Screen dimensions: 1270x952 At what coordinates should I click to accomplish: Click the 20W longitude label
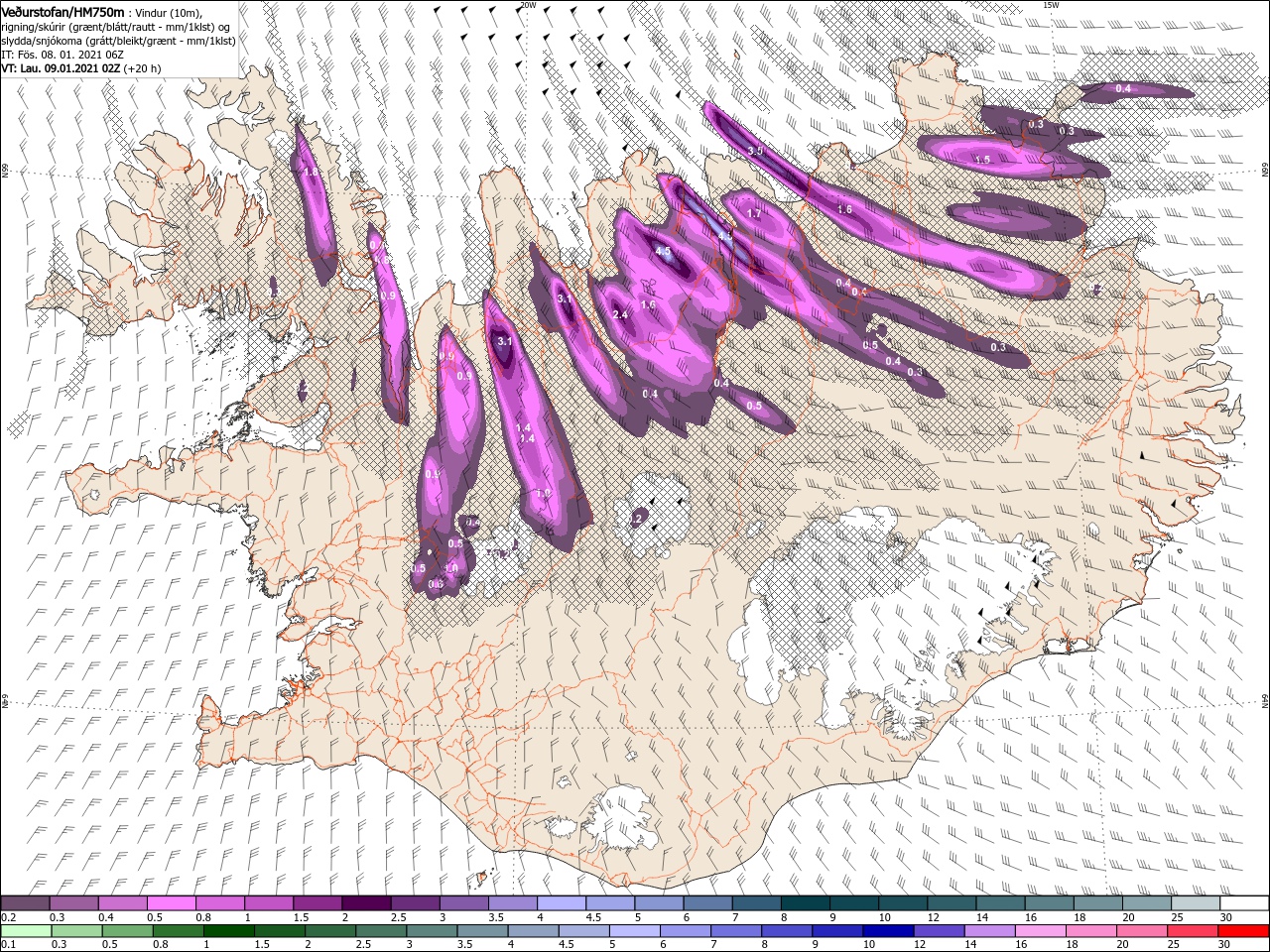tap(528, 5)
